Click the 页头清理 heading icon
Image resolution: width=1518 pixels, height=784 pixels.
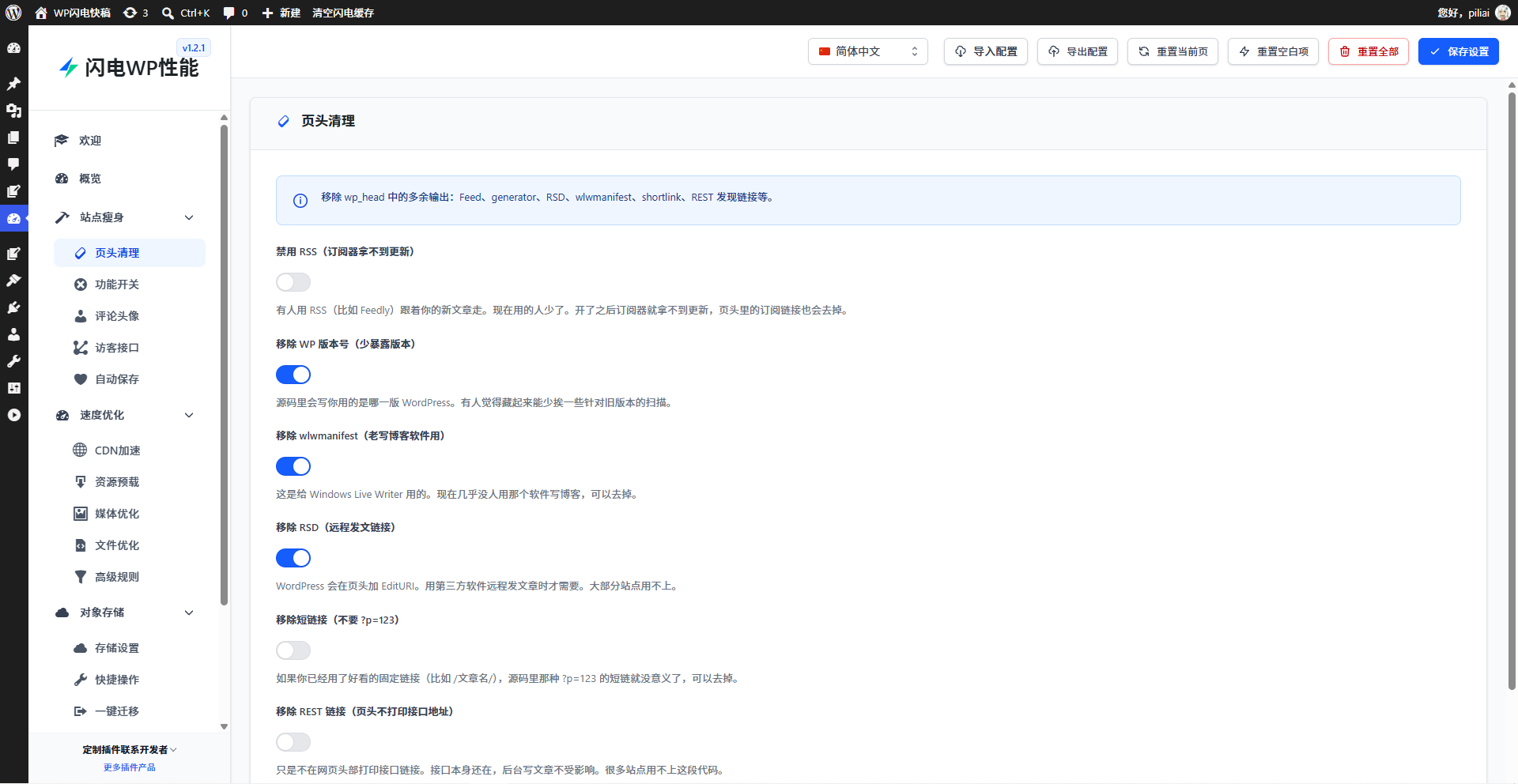(x=284, y=121)
